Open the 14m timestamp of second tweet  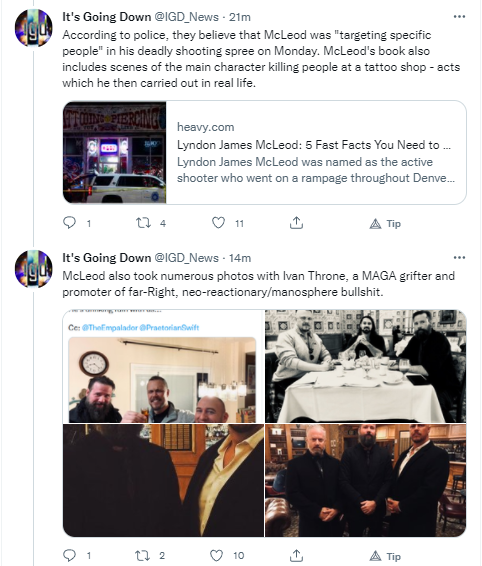click(x=240, y=258)
